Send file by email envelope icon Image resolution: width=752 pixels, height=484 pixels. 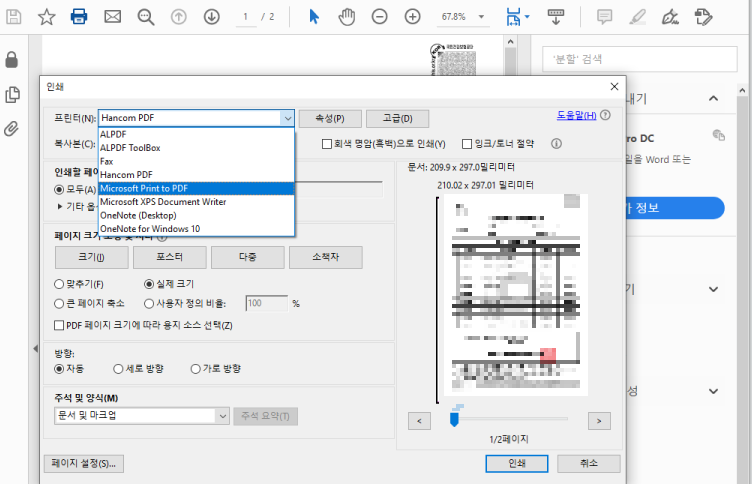coord(113,17)
